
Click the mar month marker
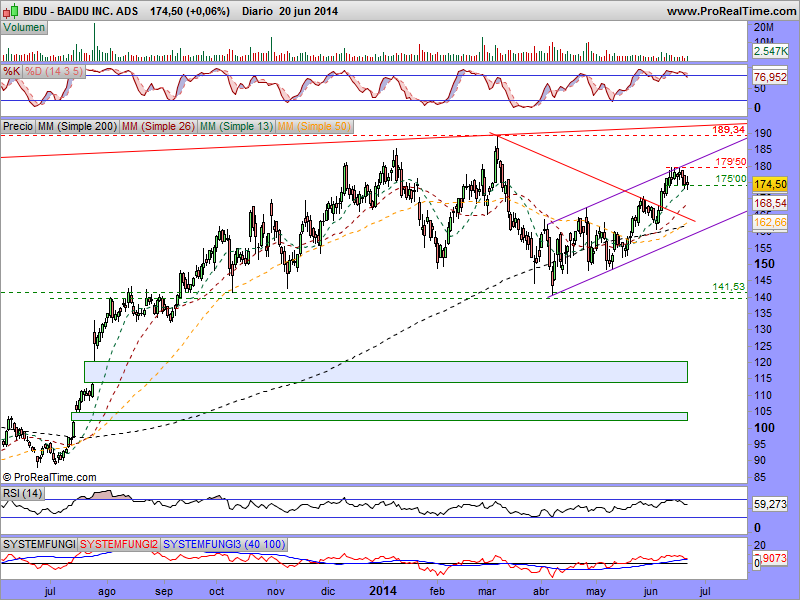(487, 592)
